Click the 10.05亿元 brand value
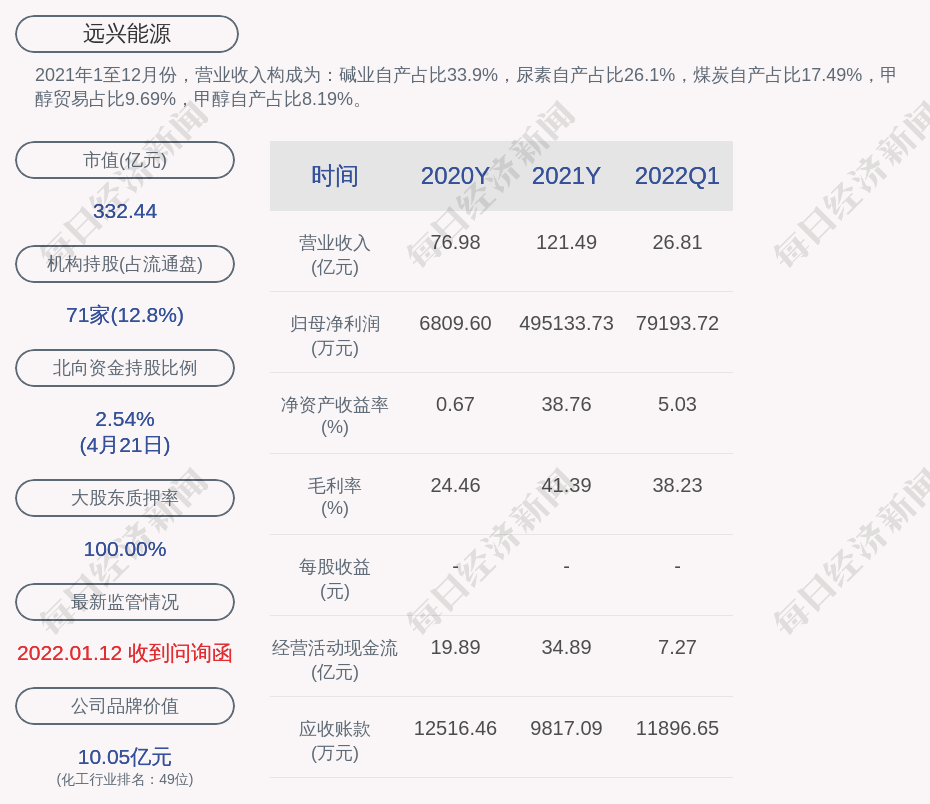930x804 pixels. [125, 757]
